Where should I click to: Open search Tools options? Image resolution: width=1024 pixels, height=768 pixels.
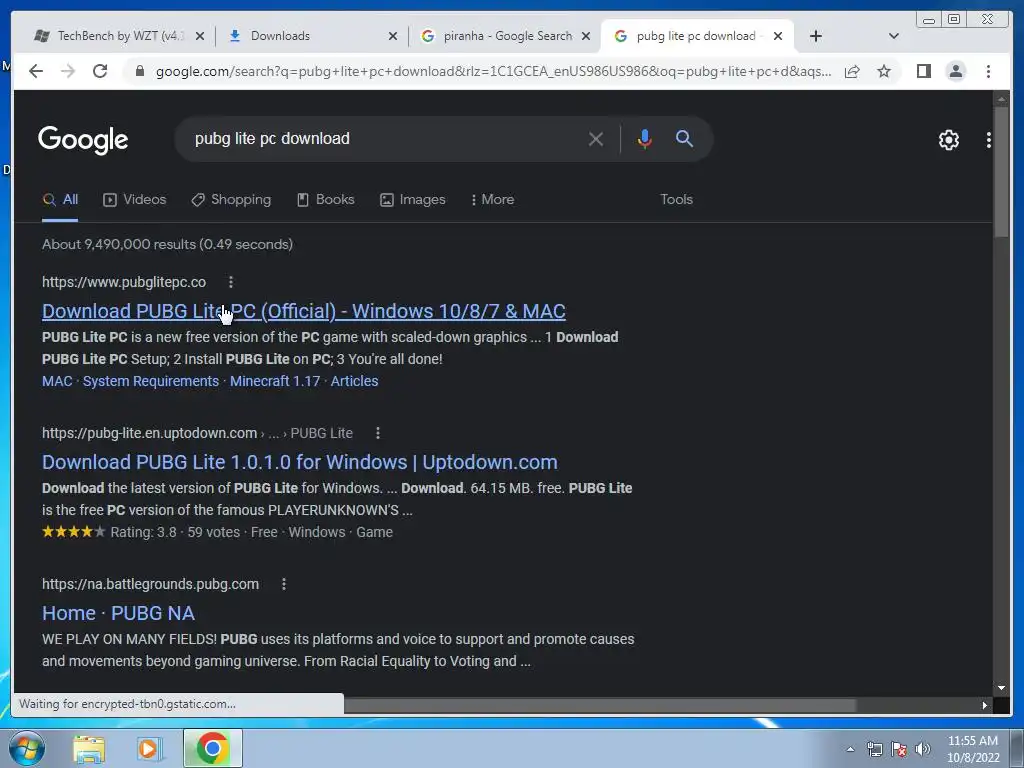pos(676,200)
